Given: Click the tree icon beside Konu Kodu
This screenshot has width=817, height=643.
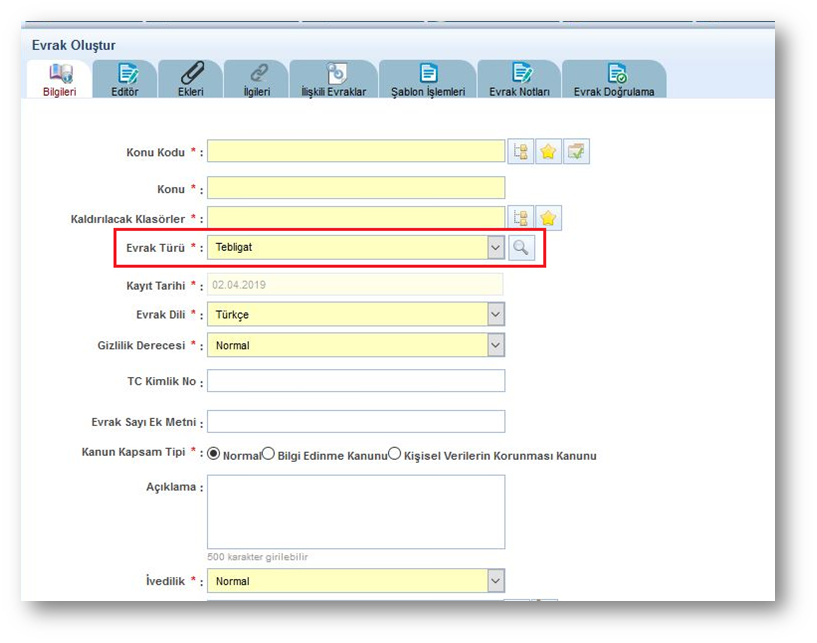Looking at the screenshot, I should [x=521, y=152].
